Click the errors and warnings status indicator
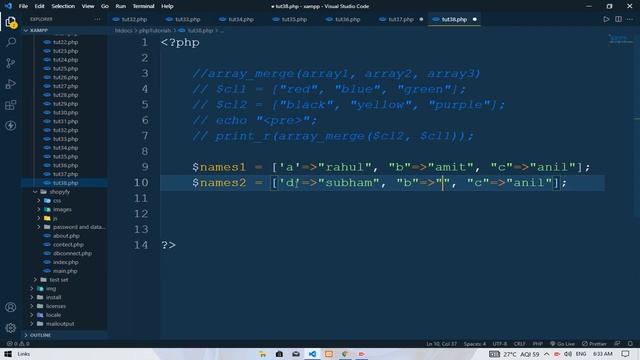This screenshot has height=360, width=640. (x=18, y=344)
